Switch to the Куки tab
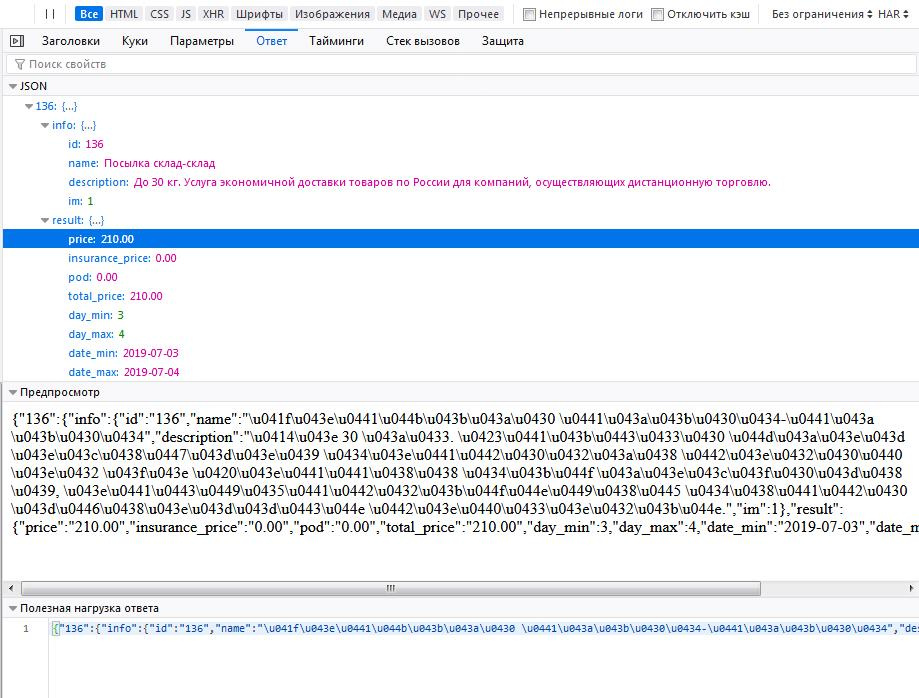 point(135,41)
